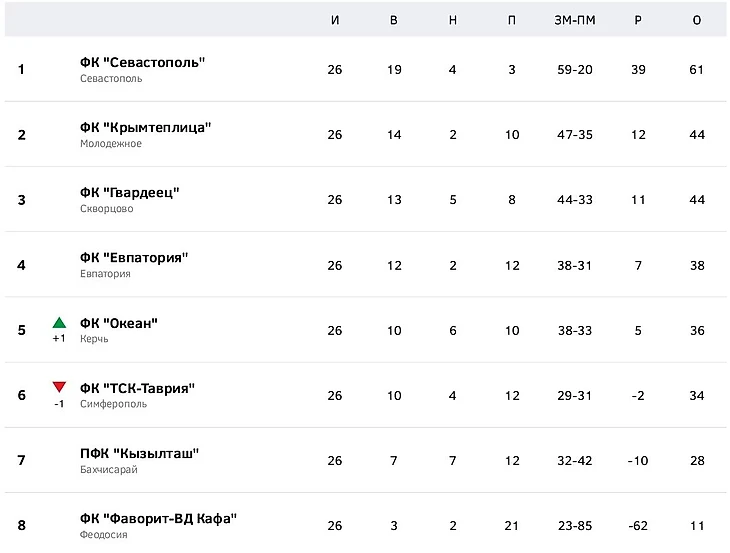
Task: Click the green up arrow beside ФК "Океан"
Action: tap(59, 323)
